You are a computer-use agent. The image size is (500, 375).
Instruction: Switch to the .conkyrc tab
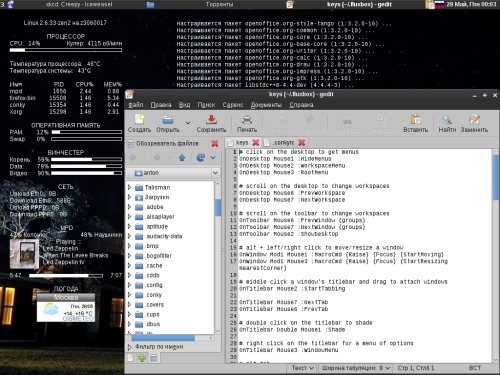point(283,143)
